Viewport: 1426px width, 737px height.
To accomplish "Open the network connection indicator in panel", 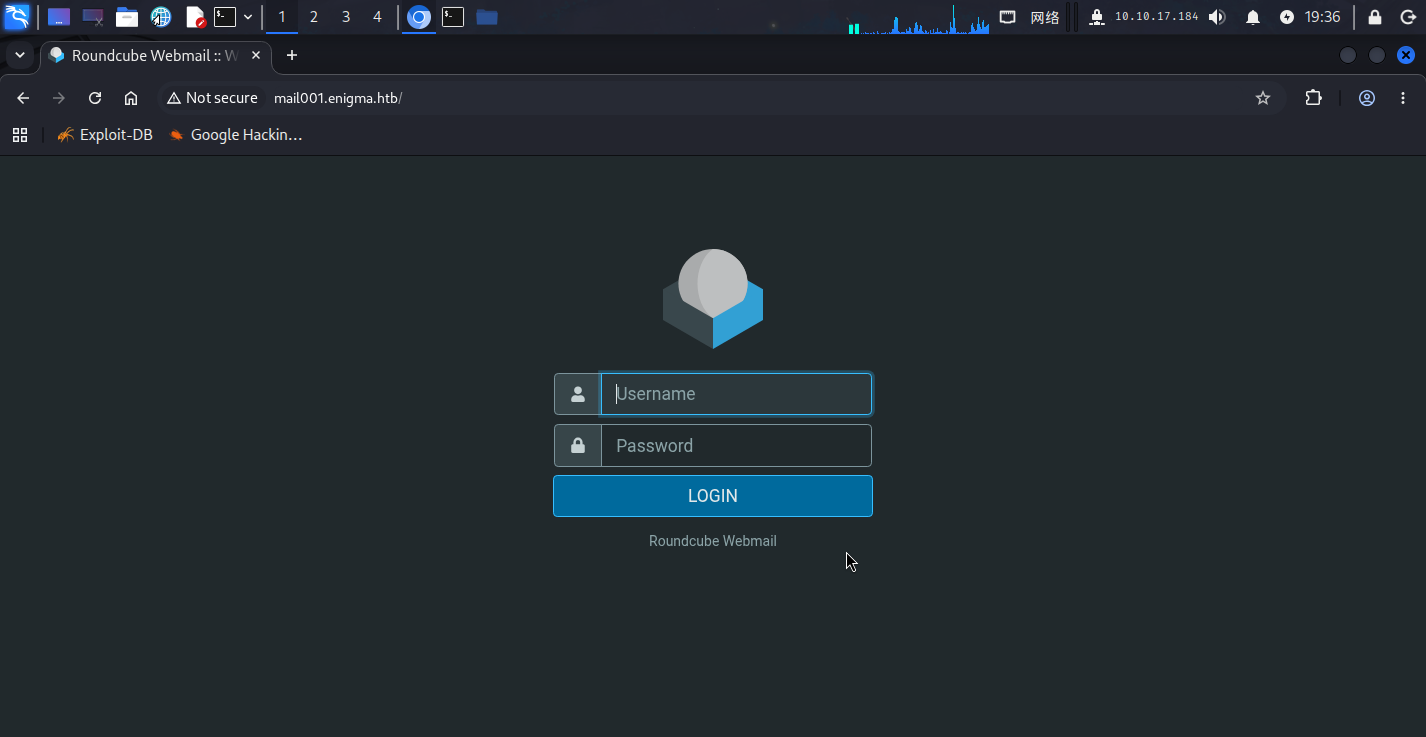I will pos(1008,17).
